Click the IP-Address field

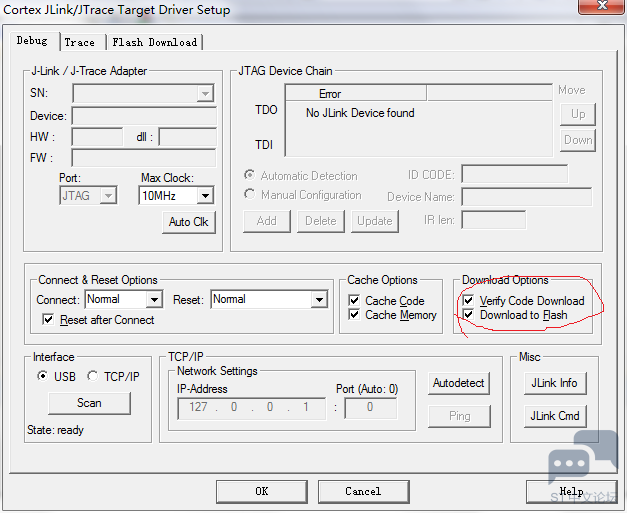pyautogui.click(x=252, y=408)
